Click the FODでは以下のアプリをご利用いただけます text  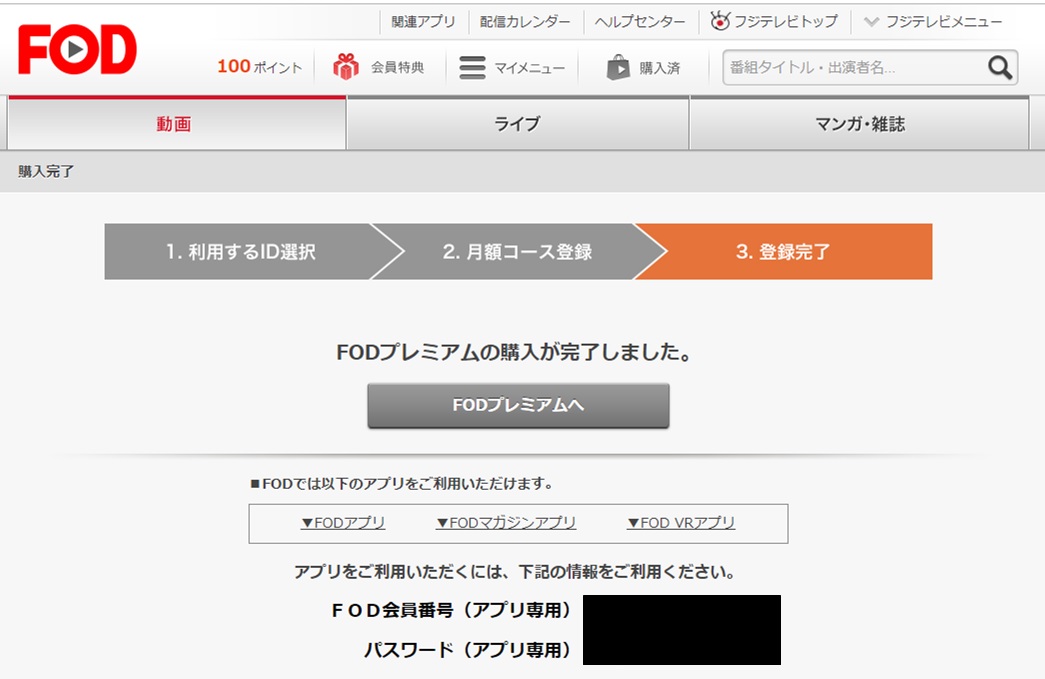402,484
